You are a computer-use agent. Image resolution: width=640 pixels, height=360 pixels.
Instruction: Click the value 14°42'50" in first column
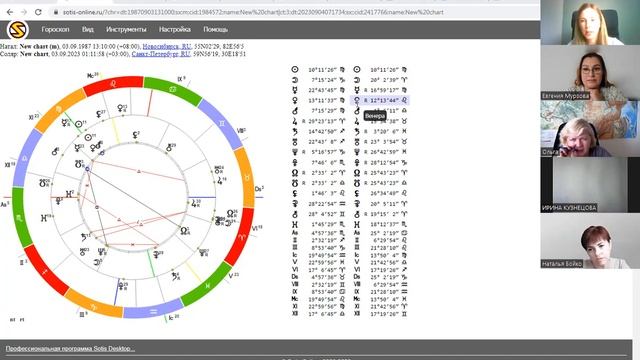322,131
